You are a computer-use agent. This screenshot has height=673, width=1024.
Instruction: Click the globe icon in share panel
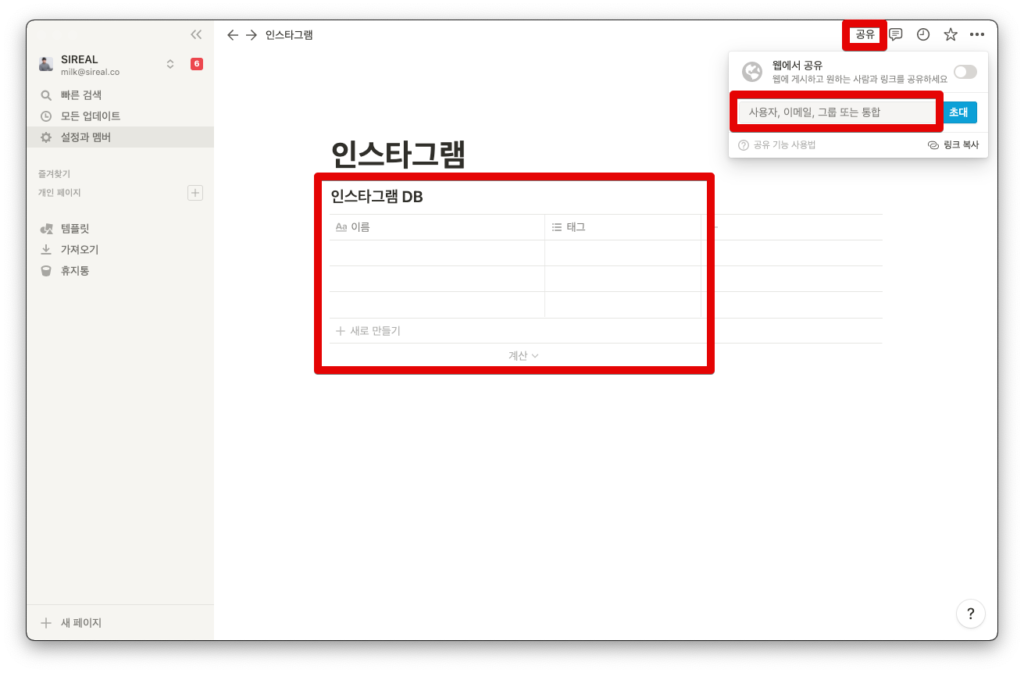coord(752,72)
